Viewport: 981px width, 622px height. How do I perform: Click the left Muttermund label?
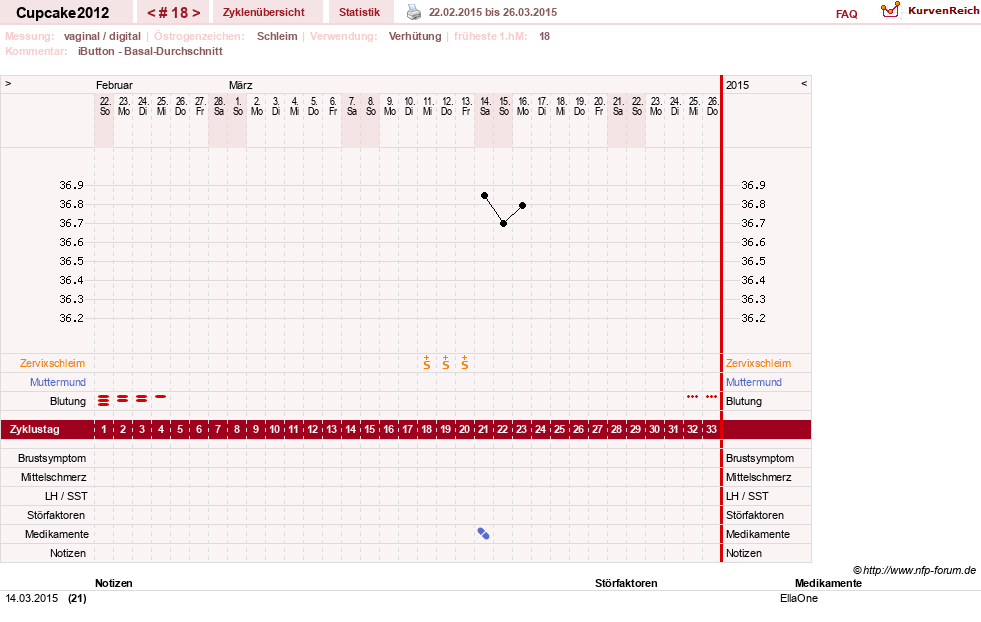pos(58,382)
